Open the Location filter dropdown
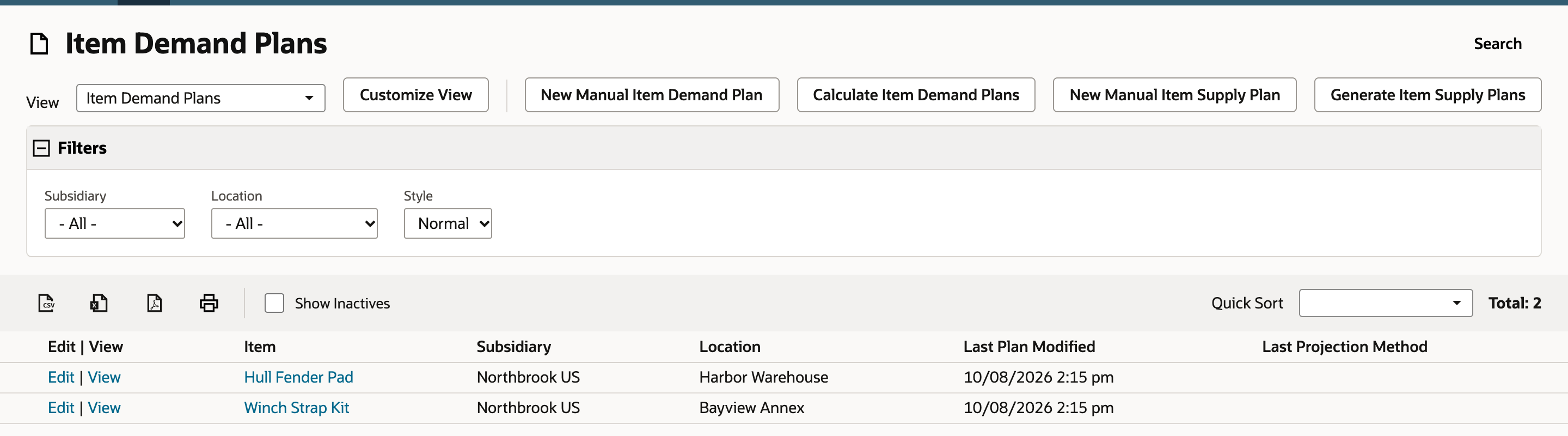The height and width of the screenshot is (436, 1568). click(295, 223)
